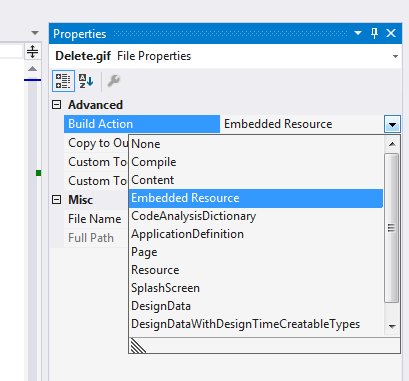Choose Compile from Build Action list
Viewport: 409px width, 381px height.
(256, 162)
